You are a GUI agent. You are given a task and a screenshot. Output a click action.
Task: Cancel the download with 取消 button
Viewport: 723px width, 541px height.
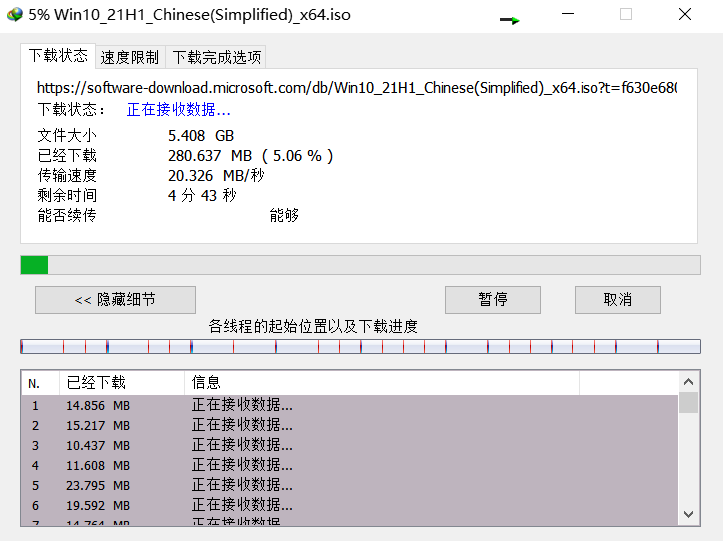[617, 300]
